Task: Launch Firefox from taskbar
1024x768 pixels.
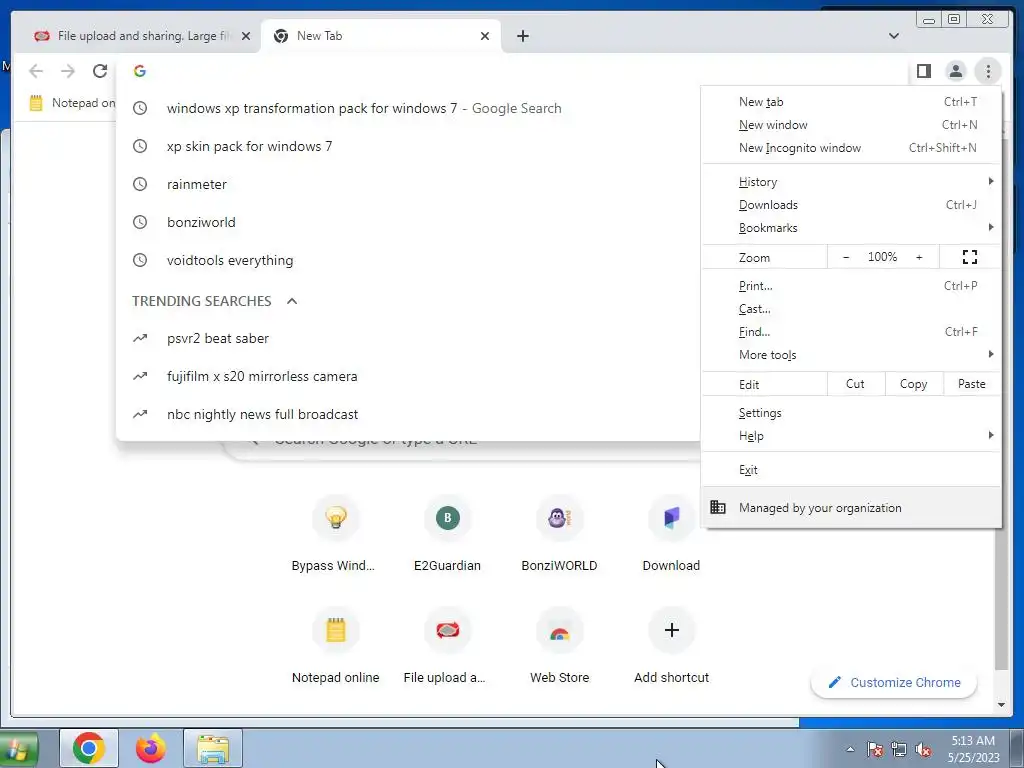Action: pos(151,748)
